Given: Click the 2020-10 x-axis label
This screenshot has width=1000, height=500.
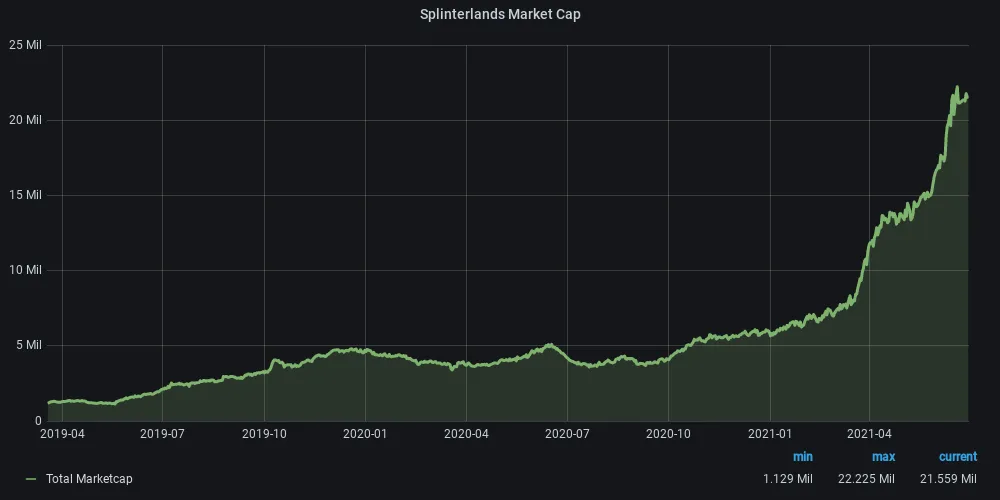Looking at the screenshot, I should (x=668, y=434).
